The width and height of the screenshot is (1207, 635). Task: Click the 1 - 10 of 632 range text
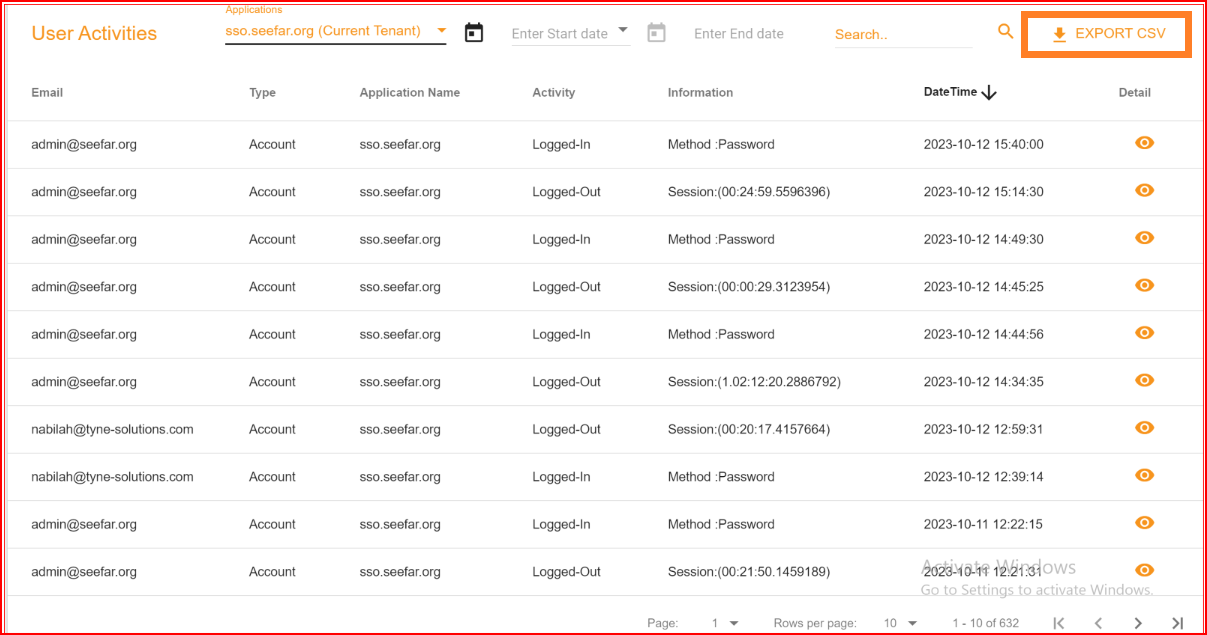click(x=985, y=623)
